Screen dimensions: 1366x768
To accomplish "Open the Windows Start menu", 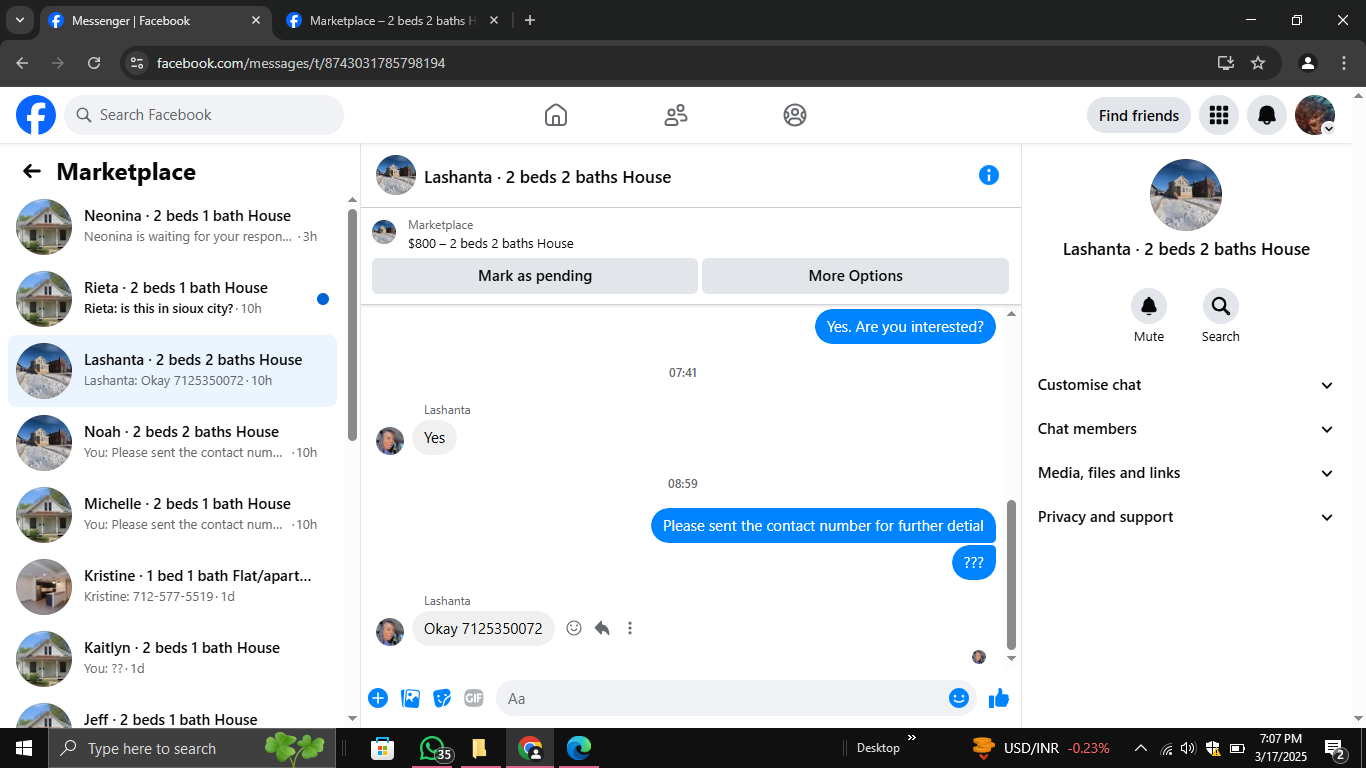I will (23, 748).
